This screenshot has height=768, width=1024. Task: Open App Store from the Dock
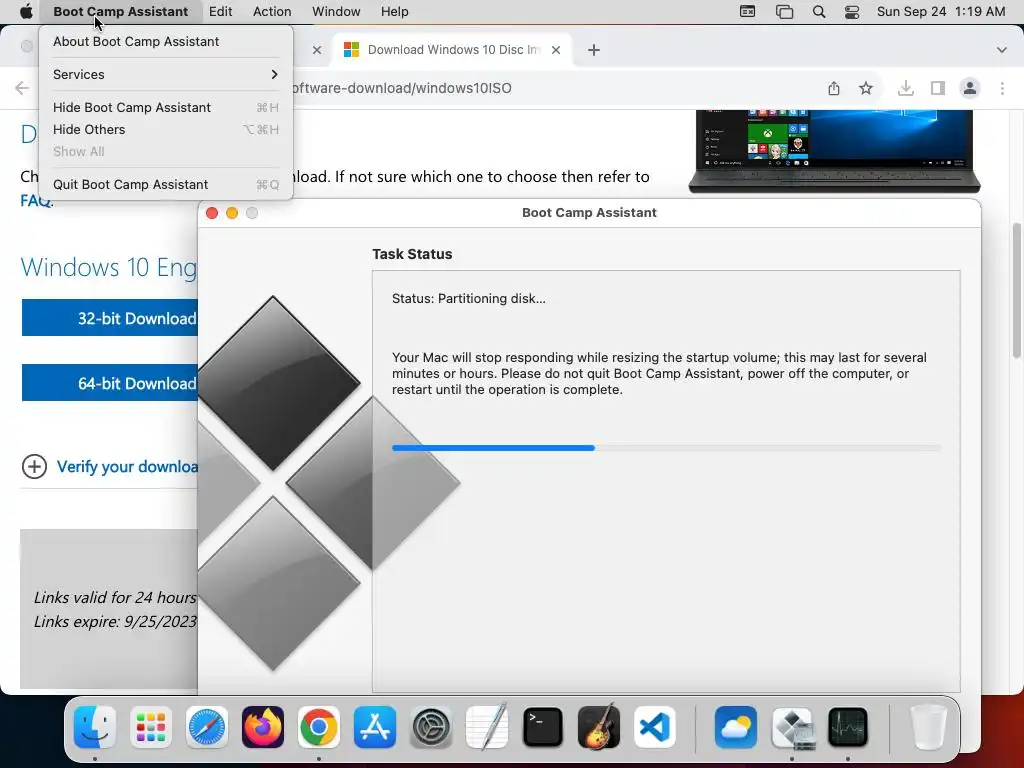375,727
